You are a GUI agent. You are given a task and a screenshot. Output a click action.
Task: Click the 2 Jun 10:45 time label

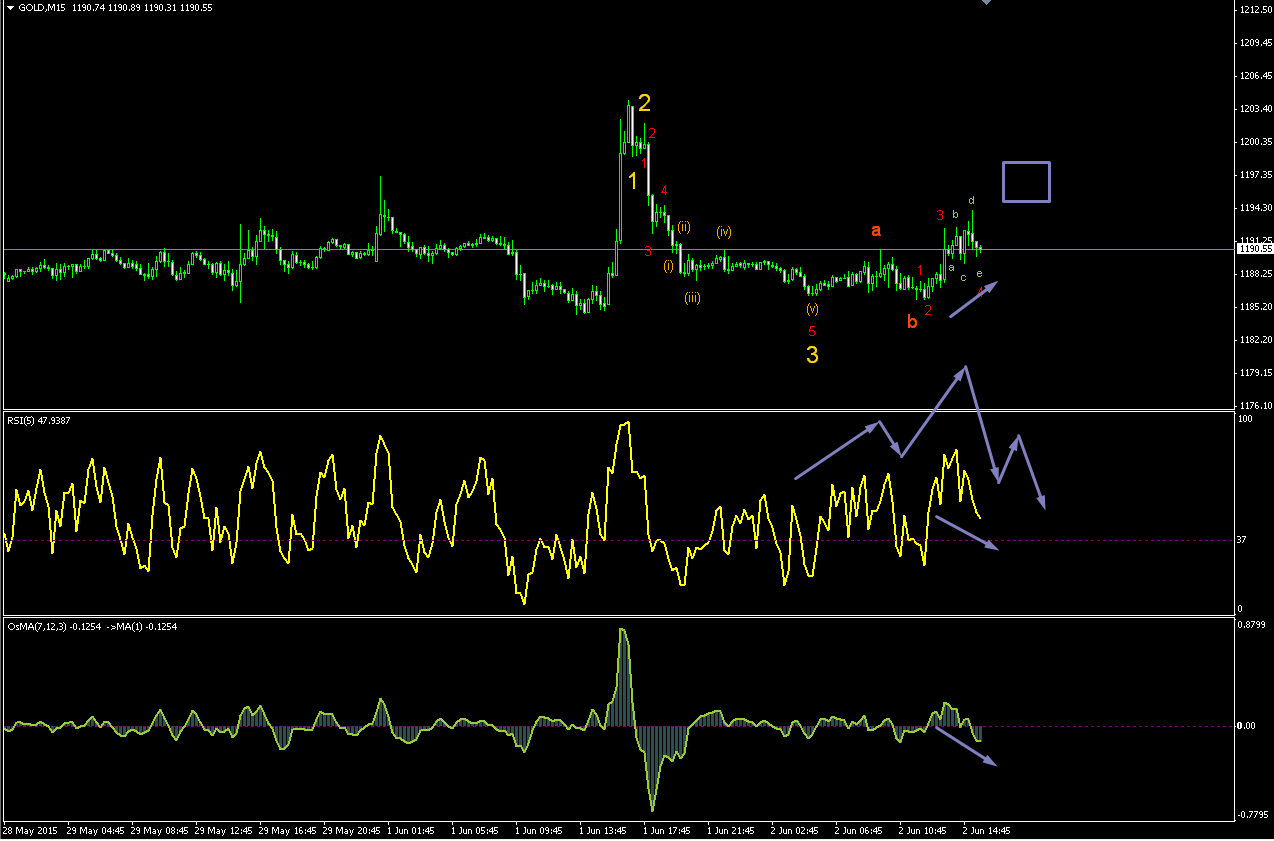[x=922, y=831]
